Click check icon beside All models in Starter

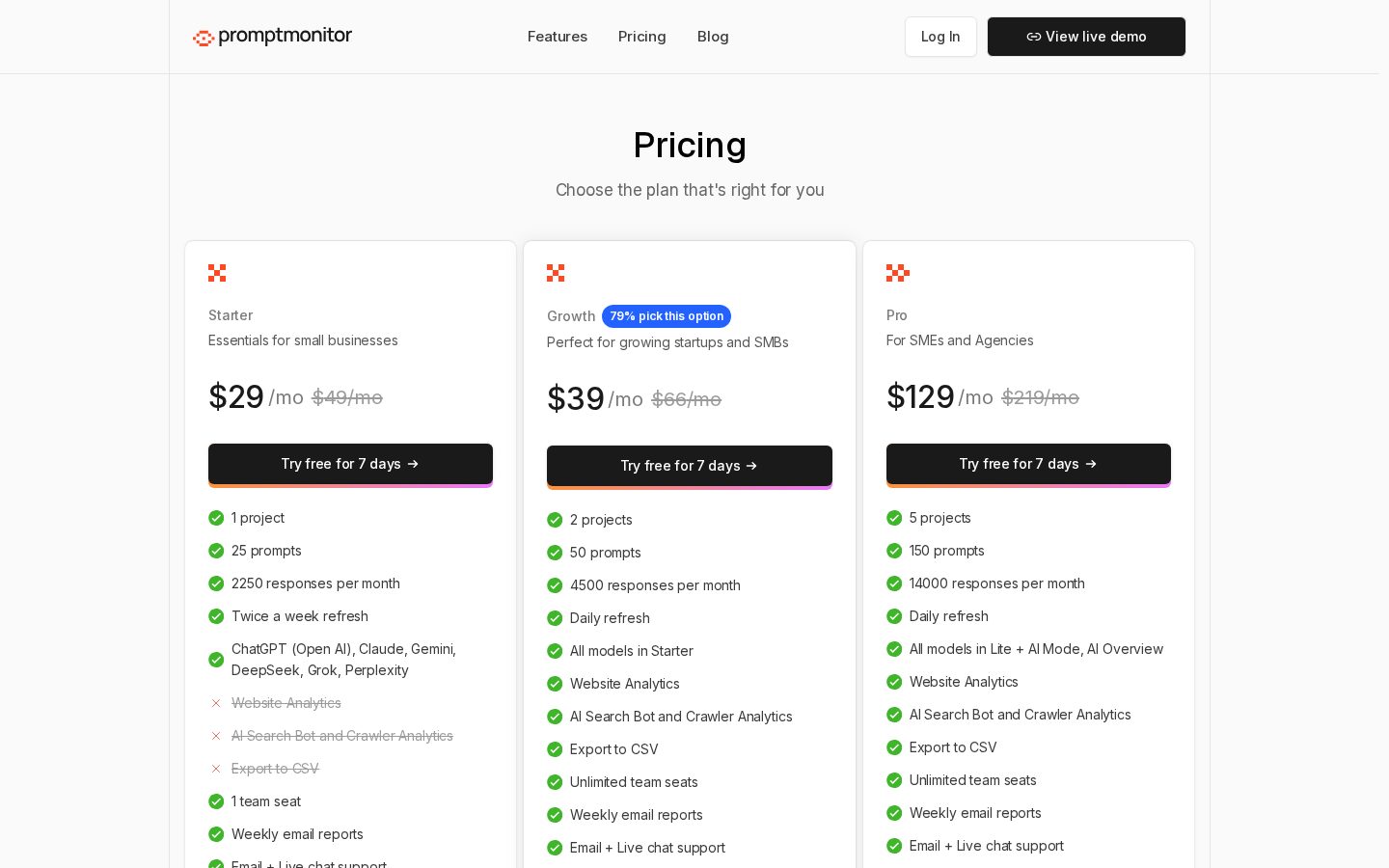[x=555, y=651]
